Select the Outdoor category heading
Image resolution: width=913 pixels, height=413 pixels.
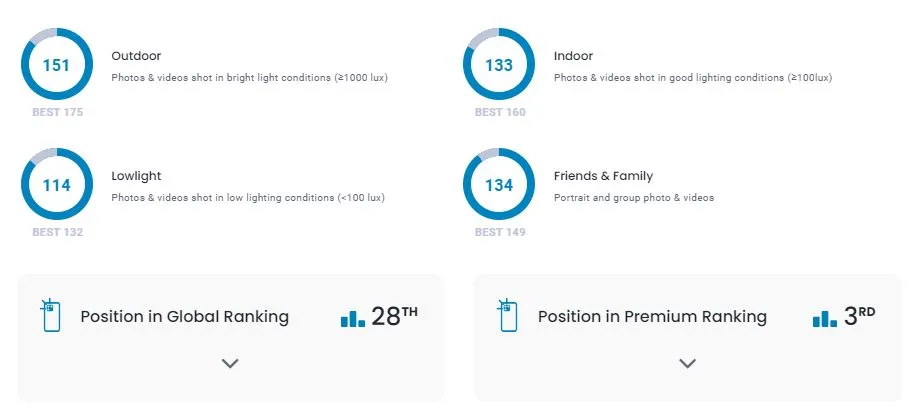click(x=136, y=56)
